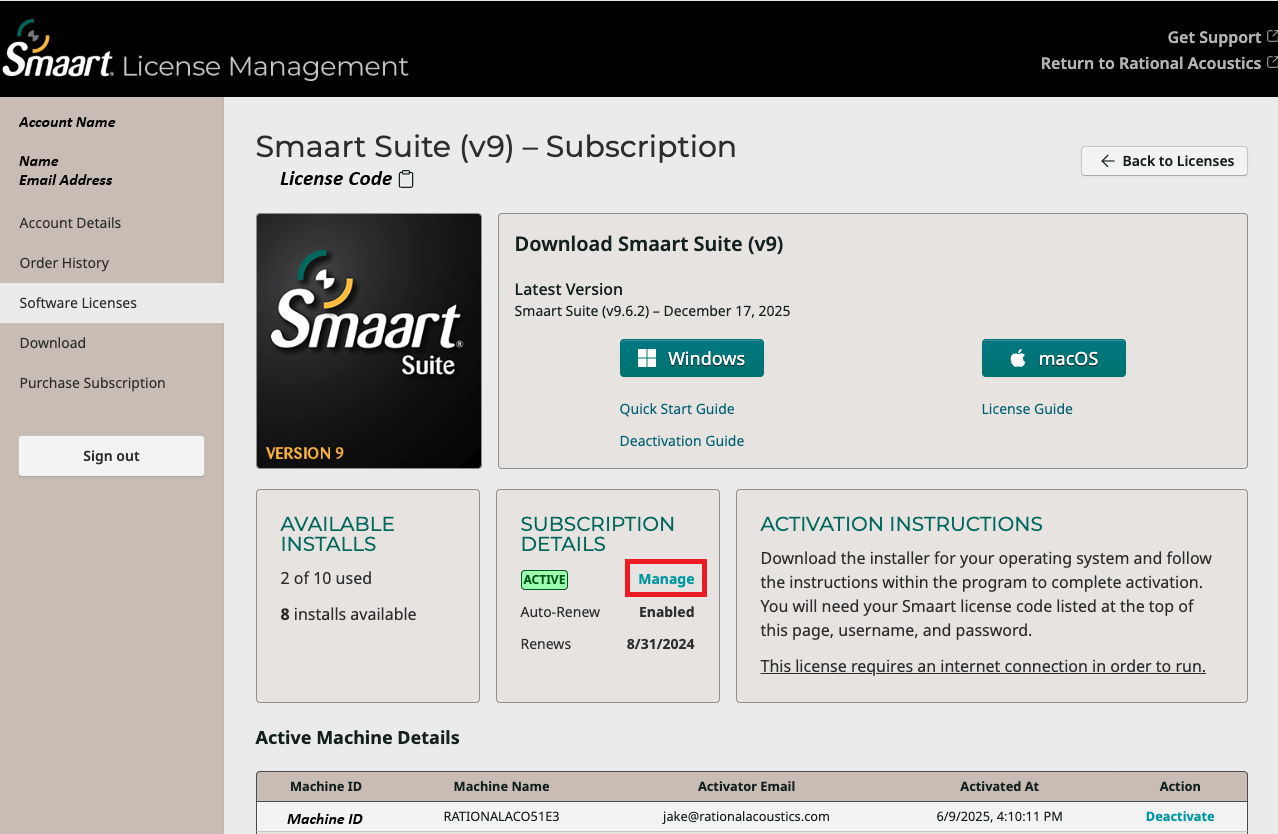
Task: Click '8 installs available' text
Action: [x=348, y=614]
